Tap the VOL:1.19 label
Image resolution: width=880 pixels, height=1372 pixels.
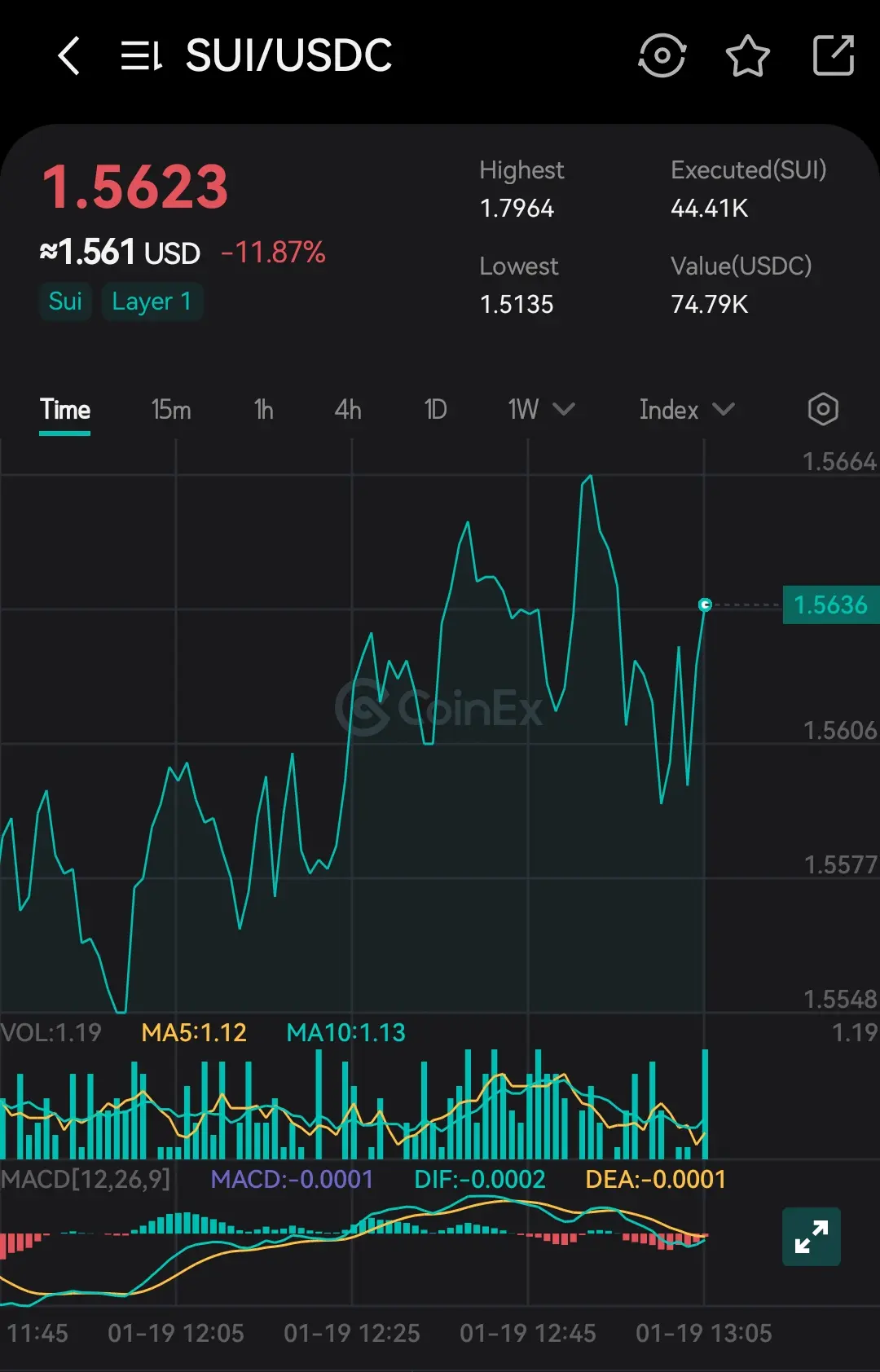click(x=51, y=1032)
